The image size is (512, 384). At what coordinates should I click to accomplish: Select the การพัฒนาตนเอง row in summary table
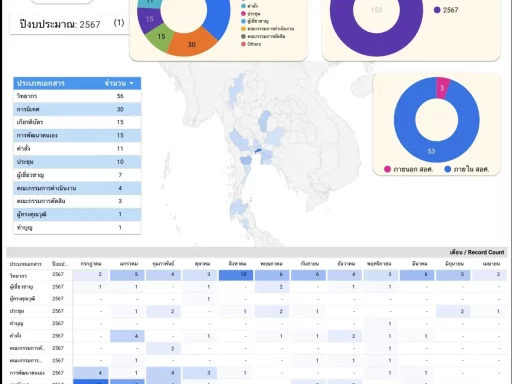tap(77, 135)
